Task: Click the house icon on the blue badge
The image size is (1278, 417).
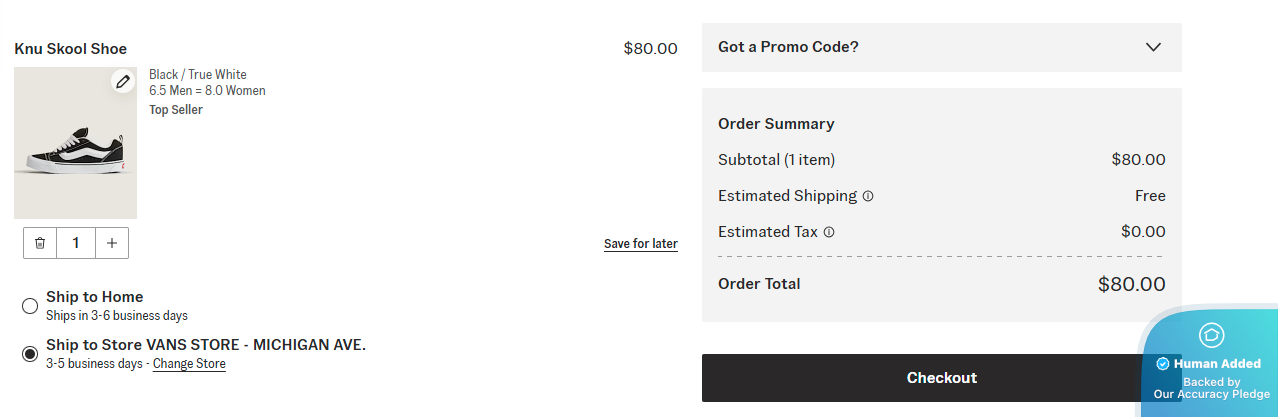Action: [1211, 335]
